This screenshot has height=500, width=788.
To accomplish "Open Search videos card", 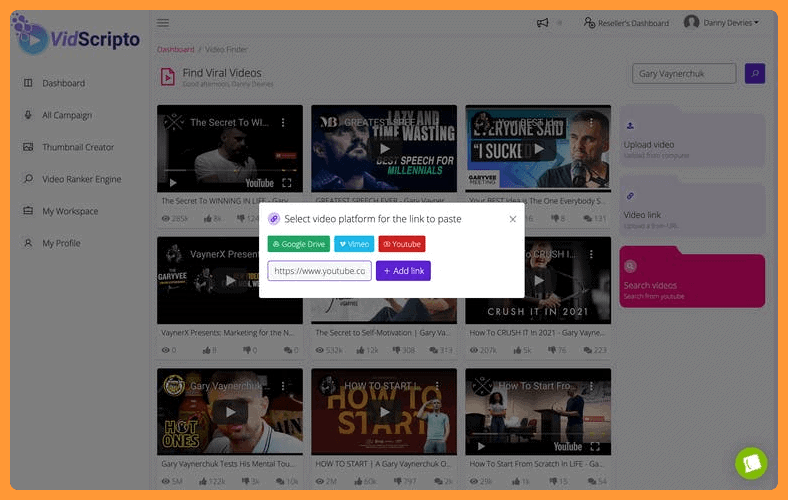I will (x=692, y=276).
